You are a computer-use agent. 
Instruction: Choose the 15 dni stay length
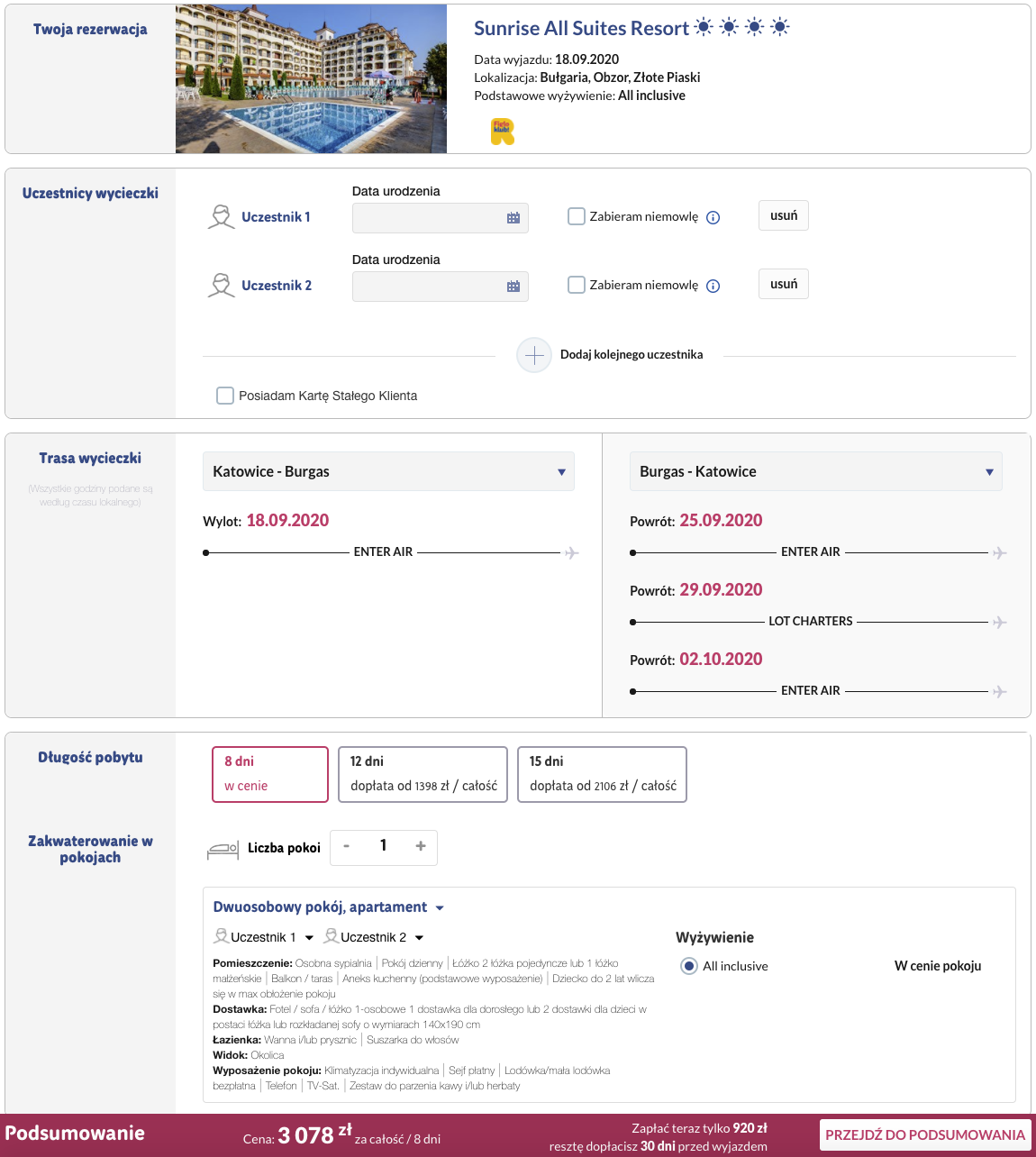[x=602, y=774]
